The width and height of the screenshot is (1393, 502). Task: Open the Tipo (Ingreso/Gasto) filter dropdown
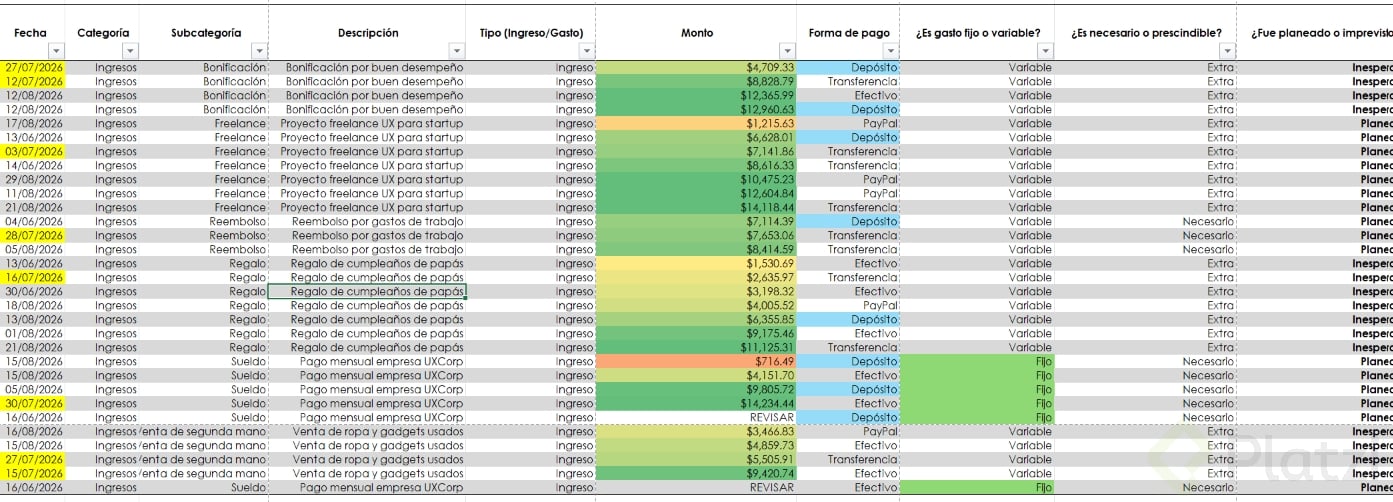[586, 51]
